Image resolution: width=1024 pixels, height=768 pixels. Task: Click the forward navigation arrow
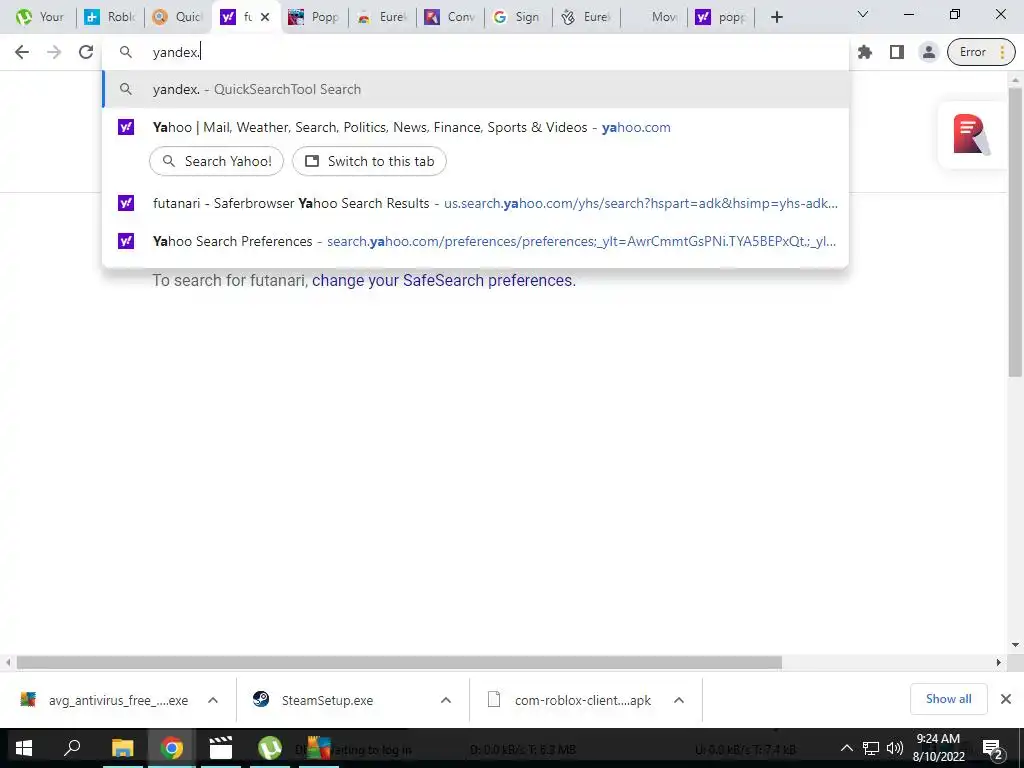[54, 52]
